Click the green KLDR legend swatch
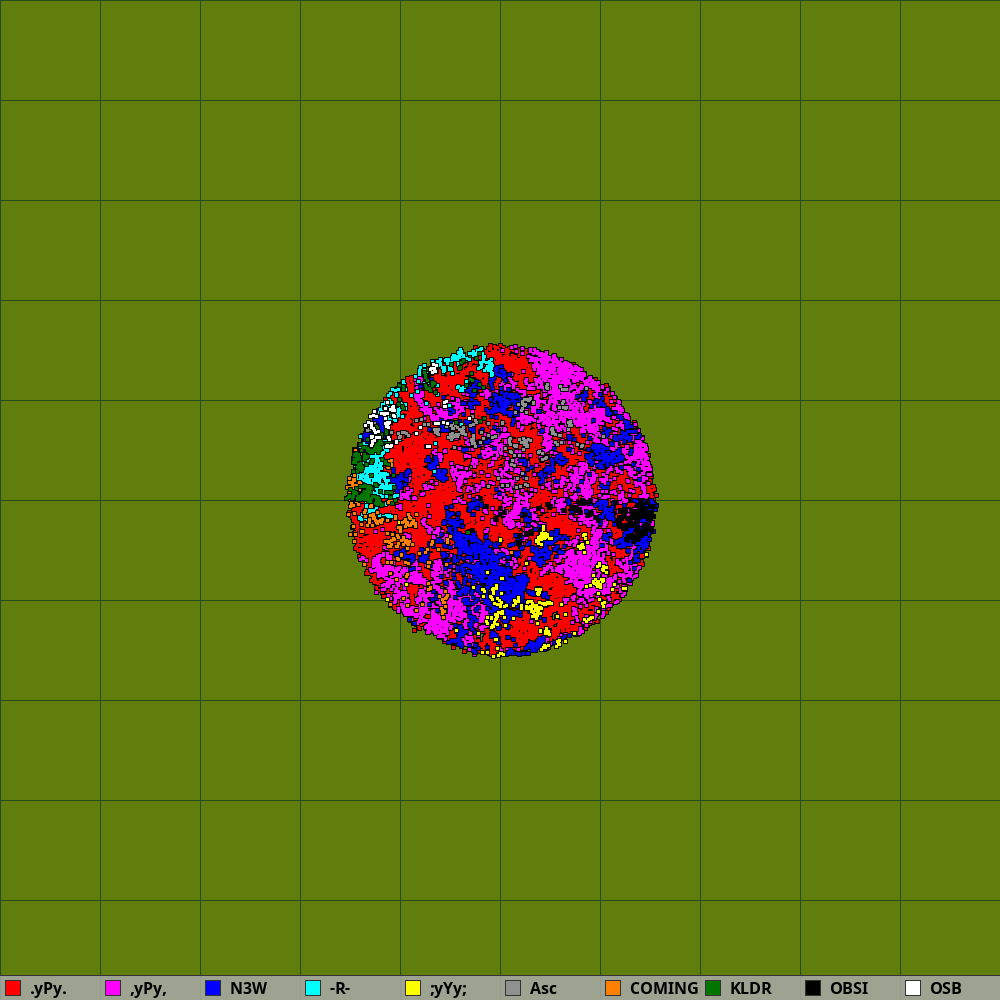 click(713, 988)
